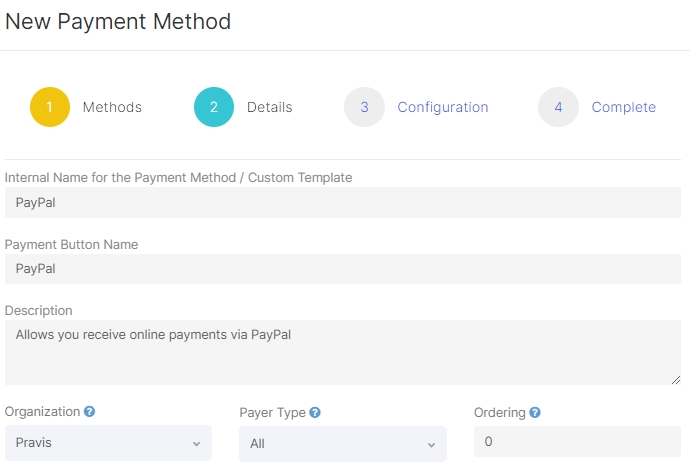The width and height of the screenshot is (690, 471).
Task: Select the Details step label
Action: 270,107
